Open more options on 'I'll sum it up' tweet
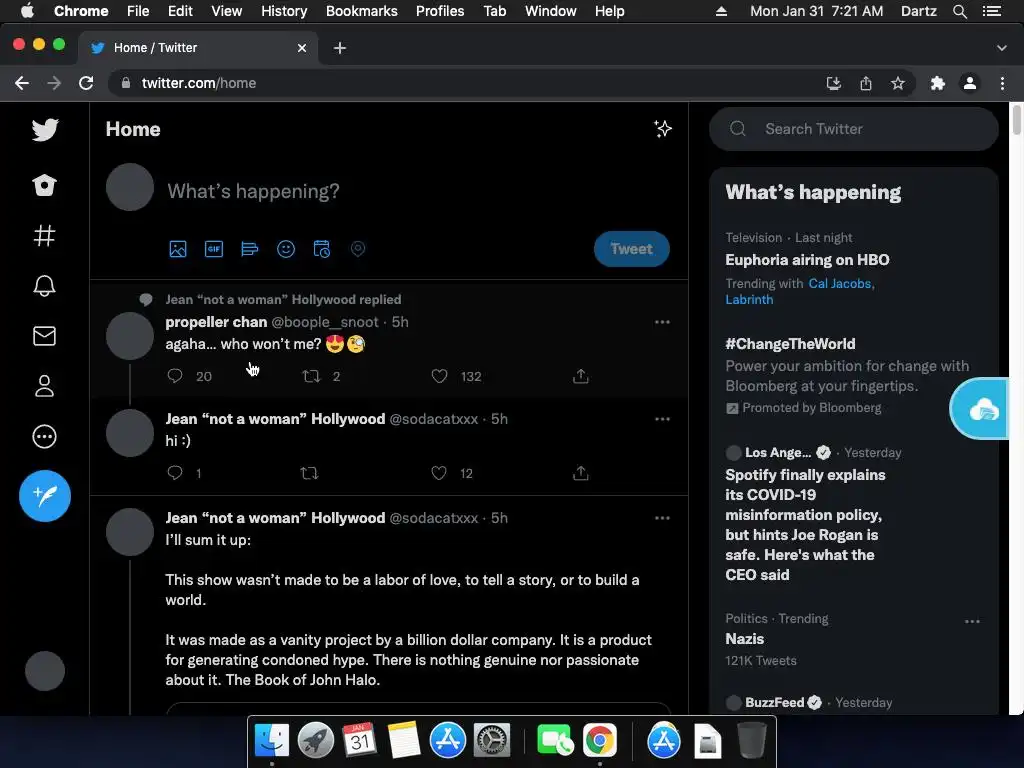The width and height of the screenshot is (1024, 768). tap(662, 518)
